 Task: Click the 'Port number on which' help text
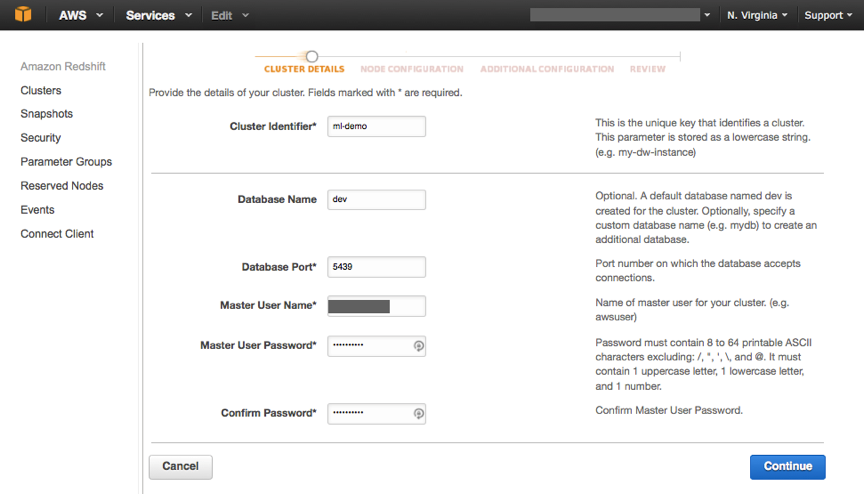pyautogui.click(x=698, y=270)
